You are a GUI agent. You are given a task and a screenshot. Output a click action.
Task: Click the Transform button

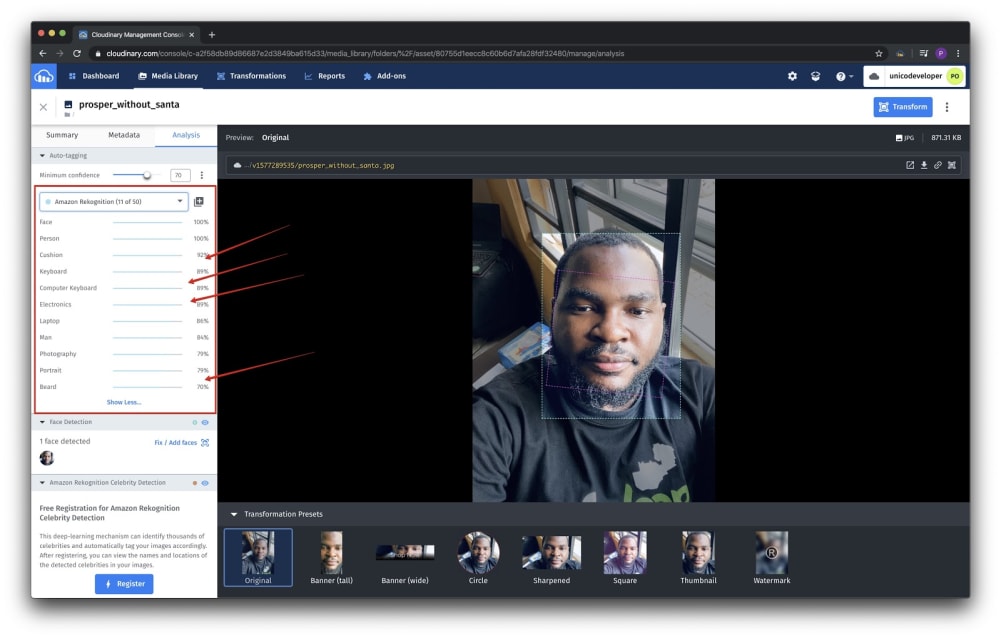[902, 107]
